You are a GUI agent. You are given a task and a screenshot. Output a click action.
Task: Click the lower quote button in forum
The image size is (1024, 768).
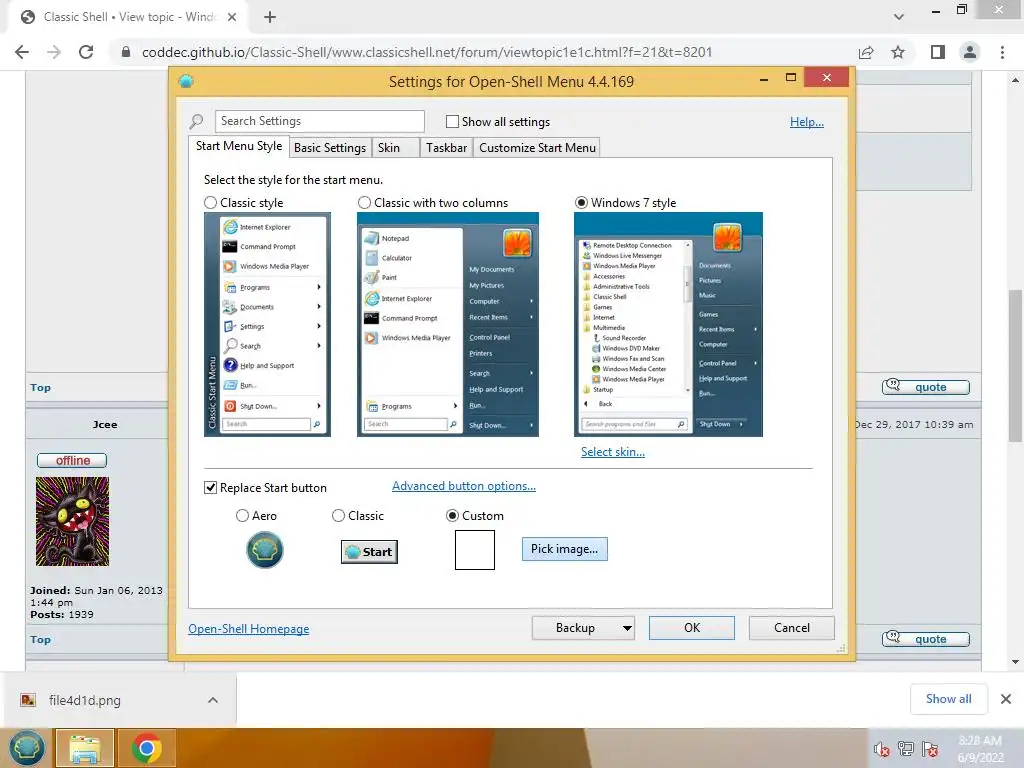coord(925,639)
